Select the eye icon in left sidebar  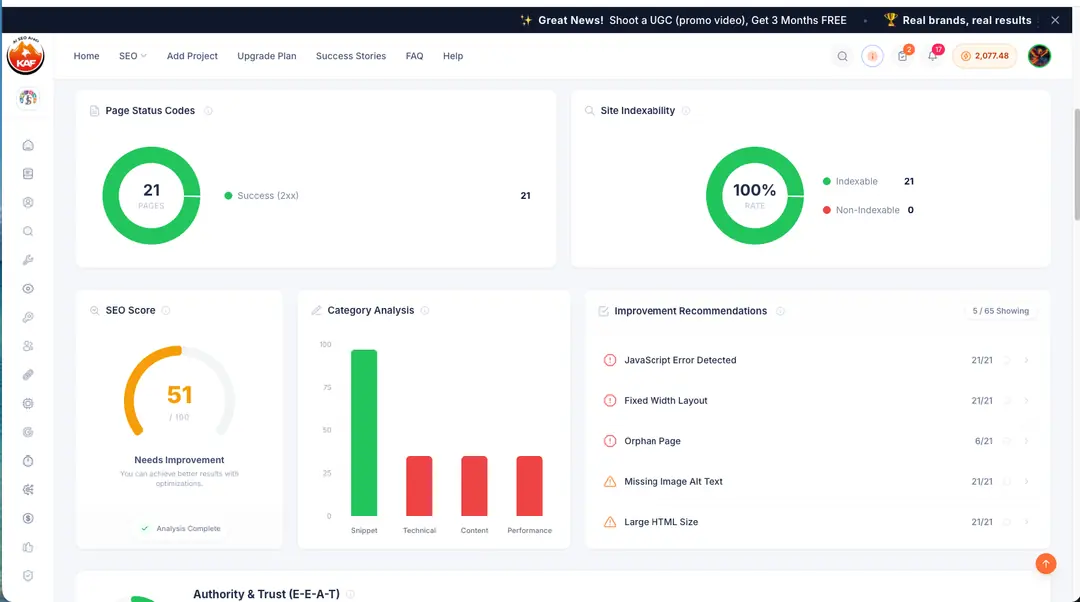point(28,289)
